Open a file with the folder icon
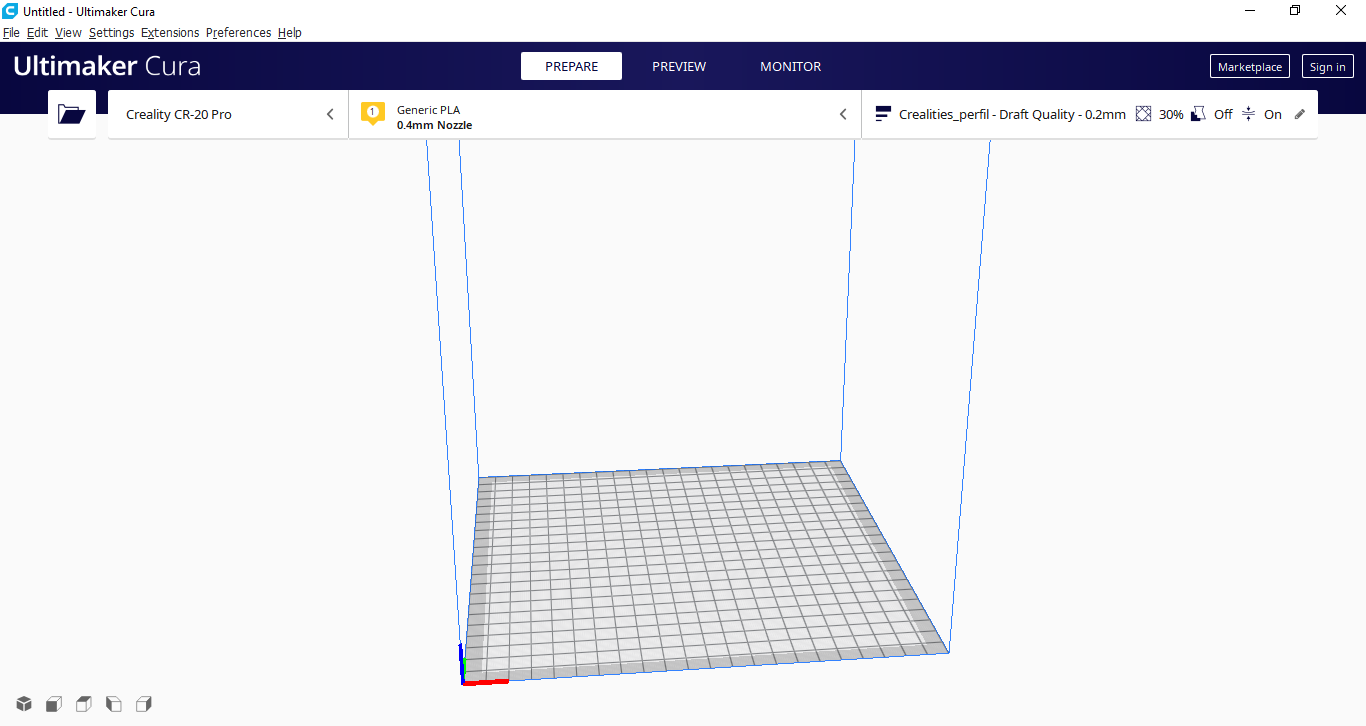This screenshot has height=726, width=1366. pos(72,114)
